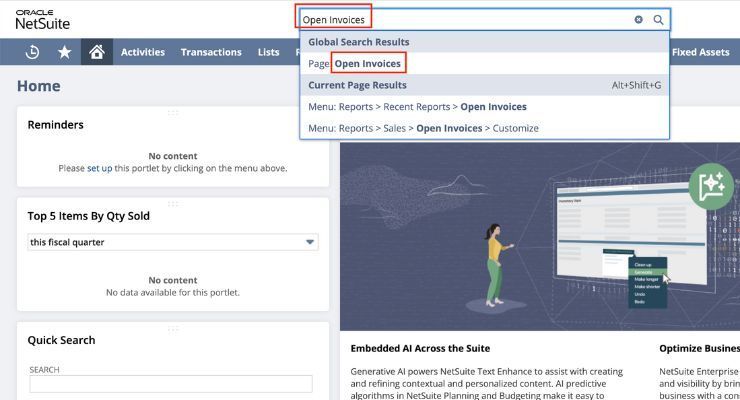This screenshot has width=740, height=400.
Task: Open the green AI assistant chat icon
Action: (x=711, y=187)
